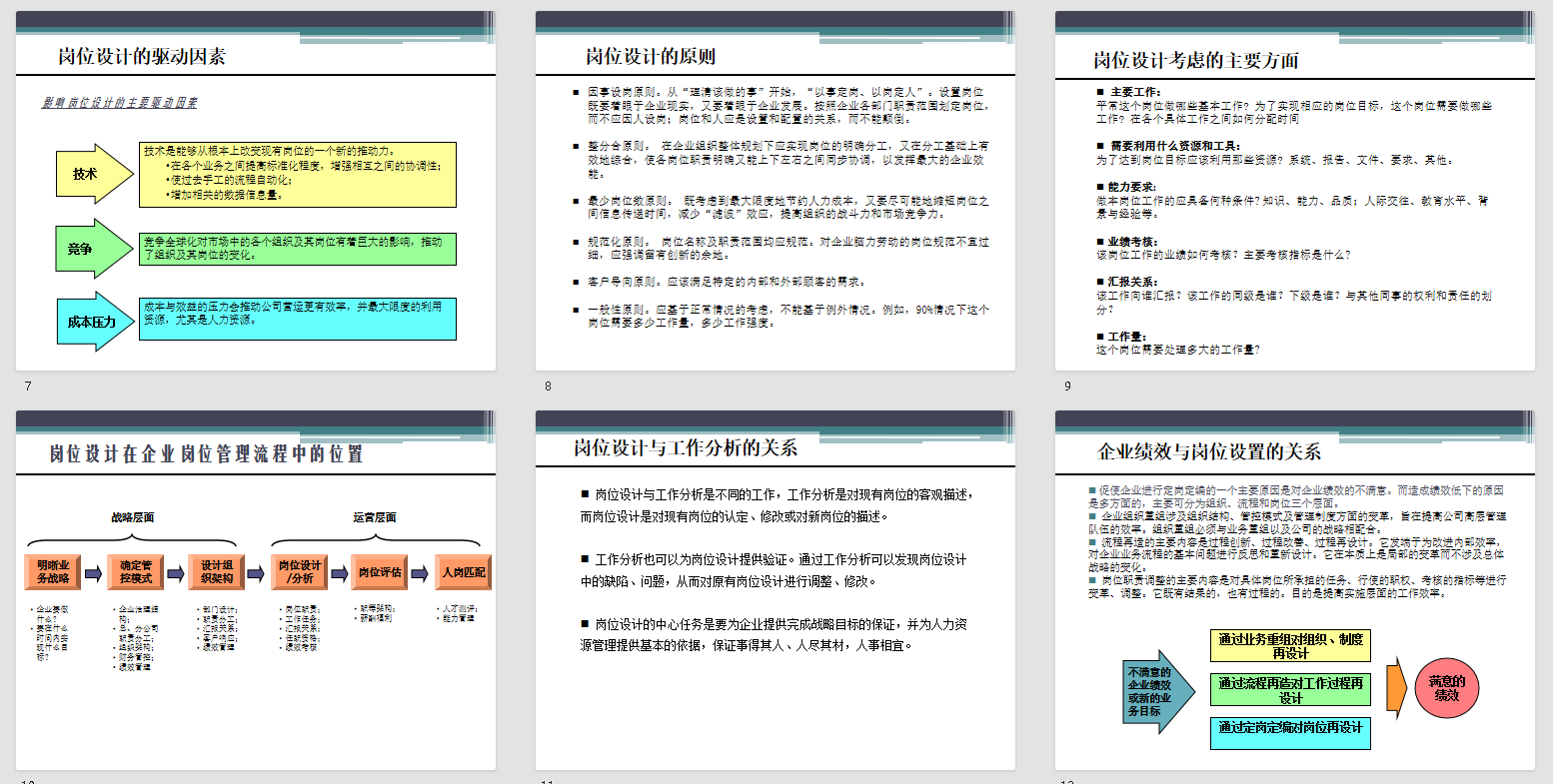Select slide 7 thumbnail 岗位设计的驱动因素

(256, 191)
